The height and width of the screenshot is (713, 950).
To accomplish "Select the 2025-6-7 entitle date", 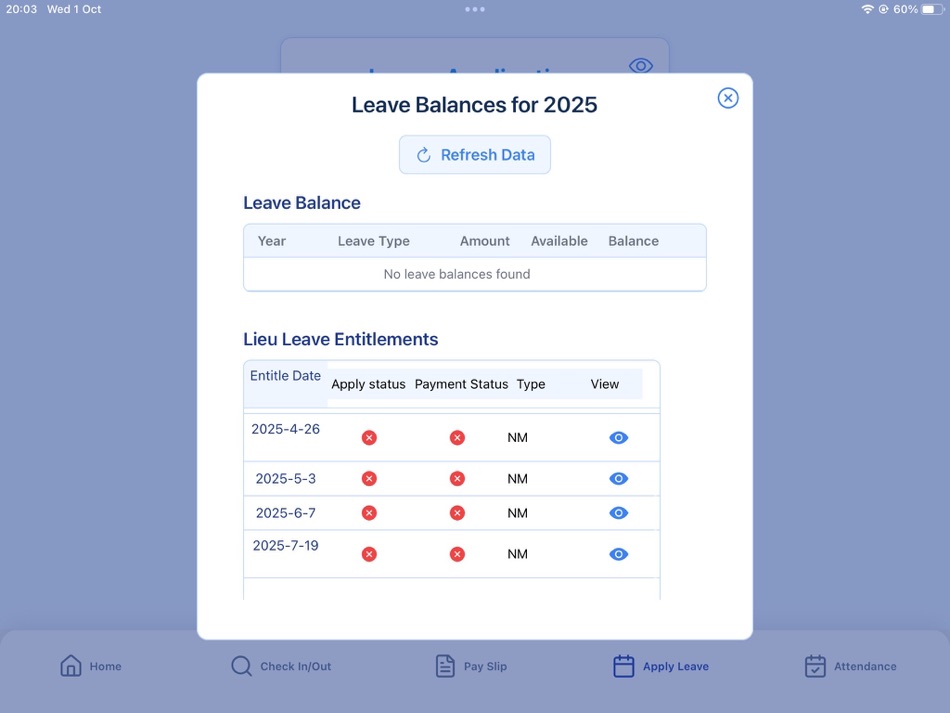I will point(285,513).
